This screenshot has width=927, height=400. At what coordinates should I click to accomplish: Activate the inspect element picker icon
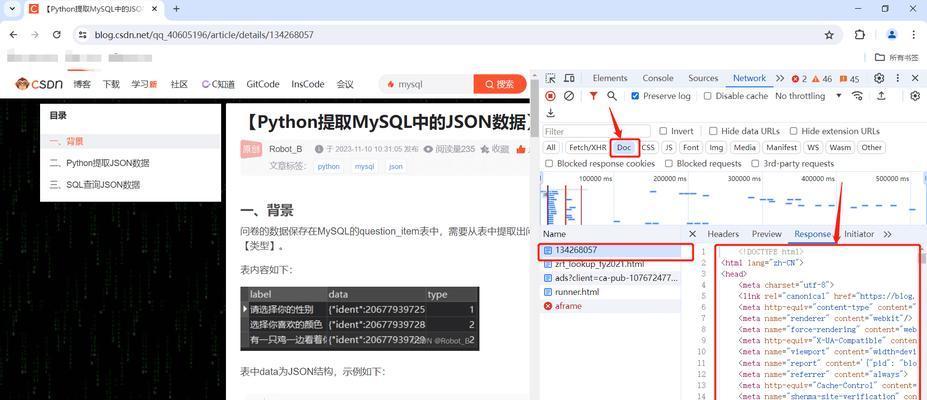click(x=550, y=79)
